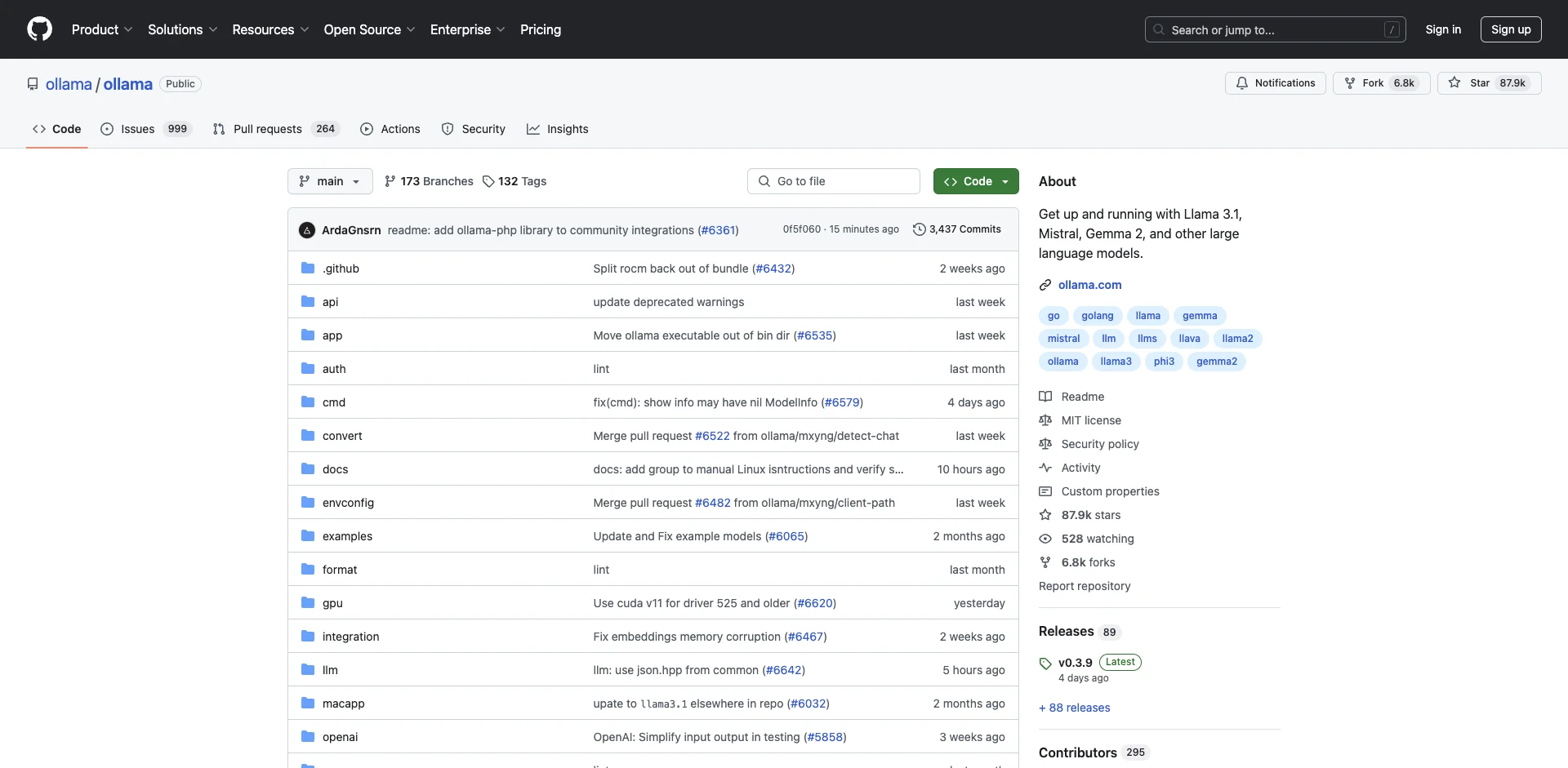Screen dimensions: 1568x768
Task: Open the envconfig folder
Action: (x=348, y=503)
